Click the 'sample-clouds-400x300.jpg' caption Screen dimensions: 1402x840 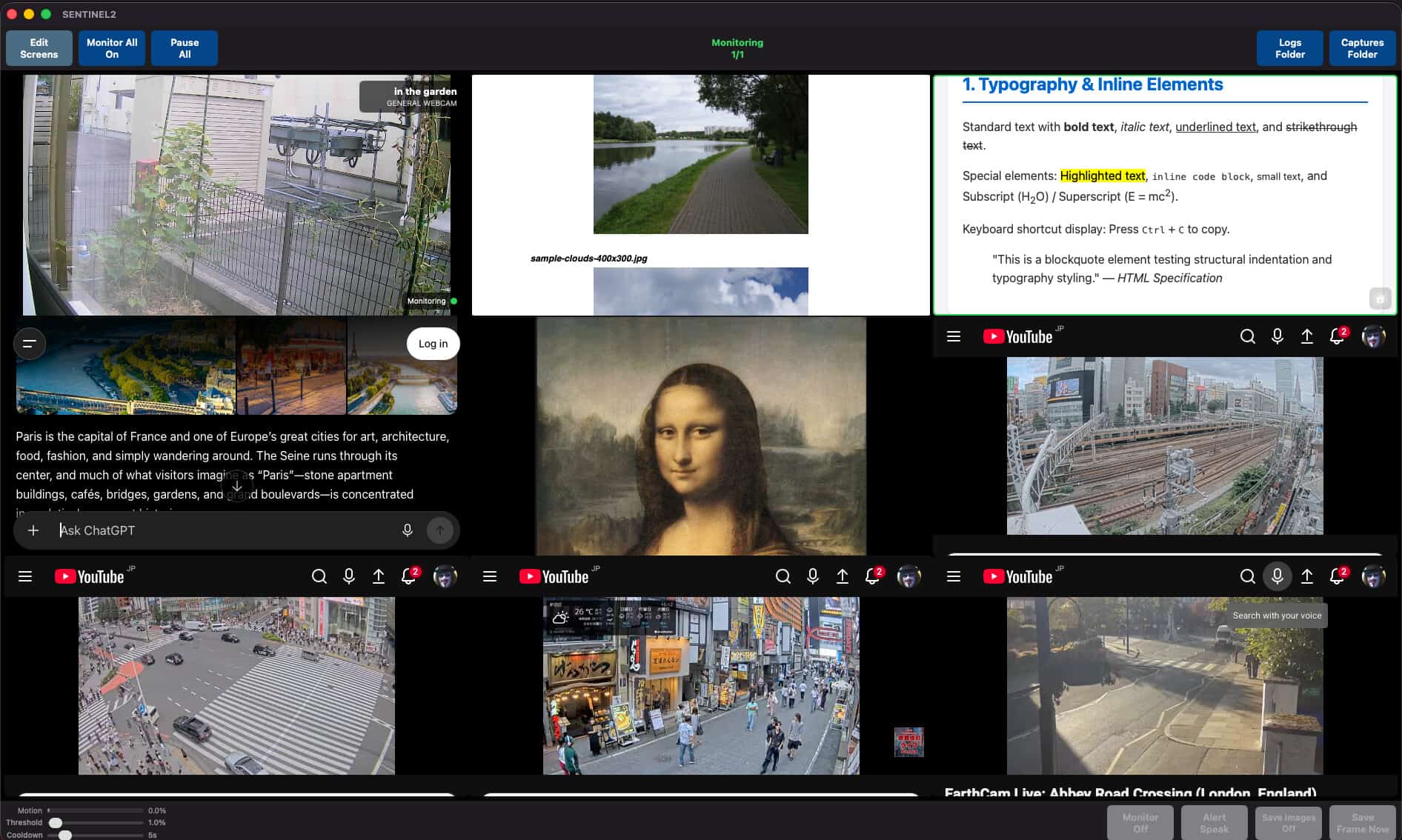click(x=589, y=259)
